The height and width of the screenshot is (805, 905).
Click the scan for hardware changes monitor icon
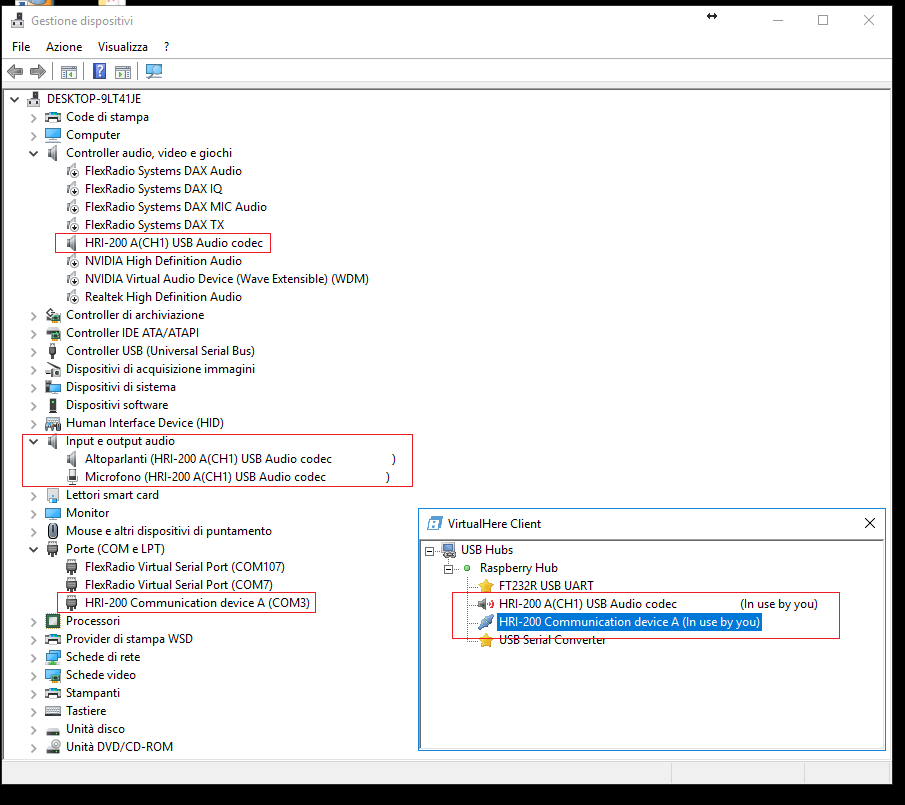154,72
